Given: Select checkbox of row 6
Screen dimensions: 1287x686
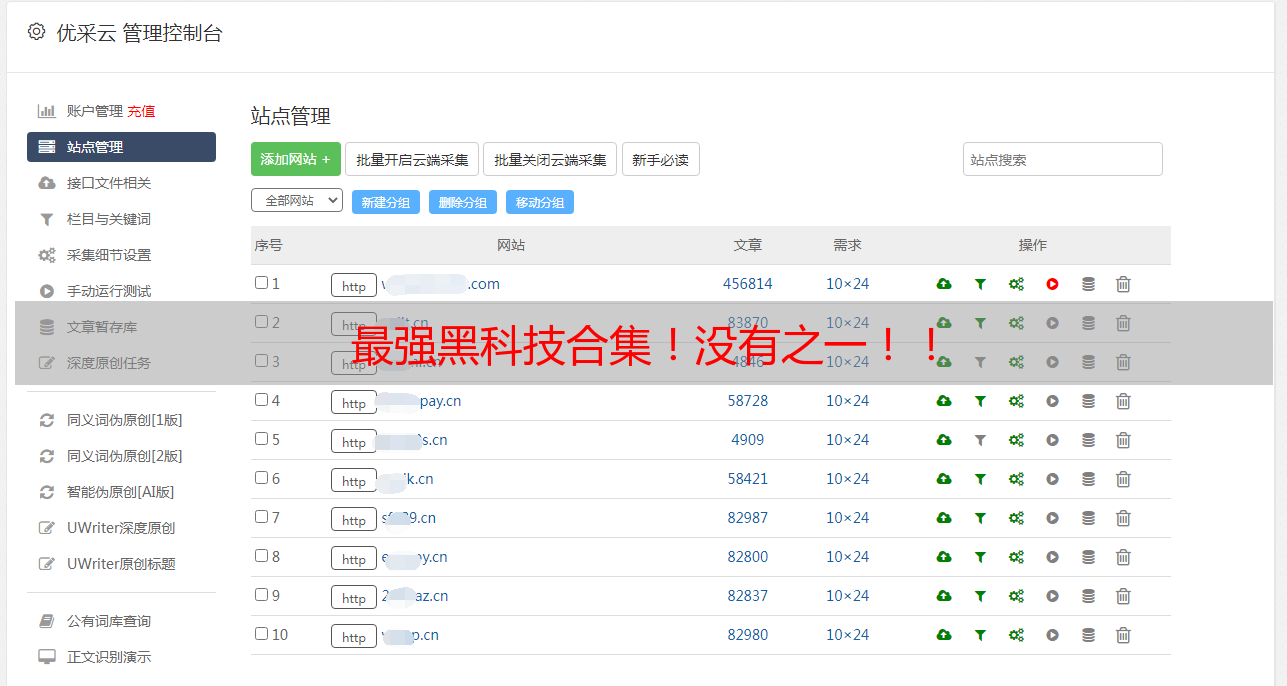Looking at the screenshot, I should (261, 478).
